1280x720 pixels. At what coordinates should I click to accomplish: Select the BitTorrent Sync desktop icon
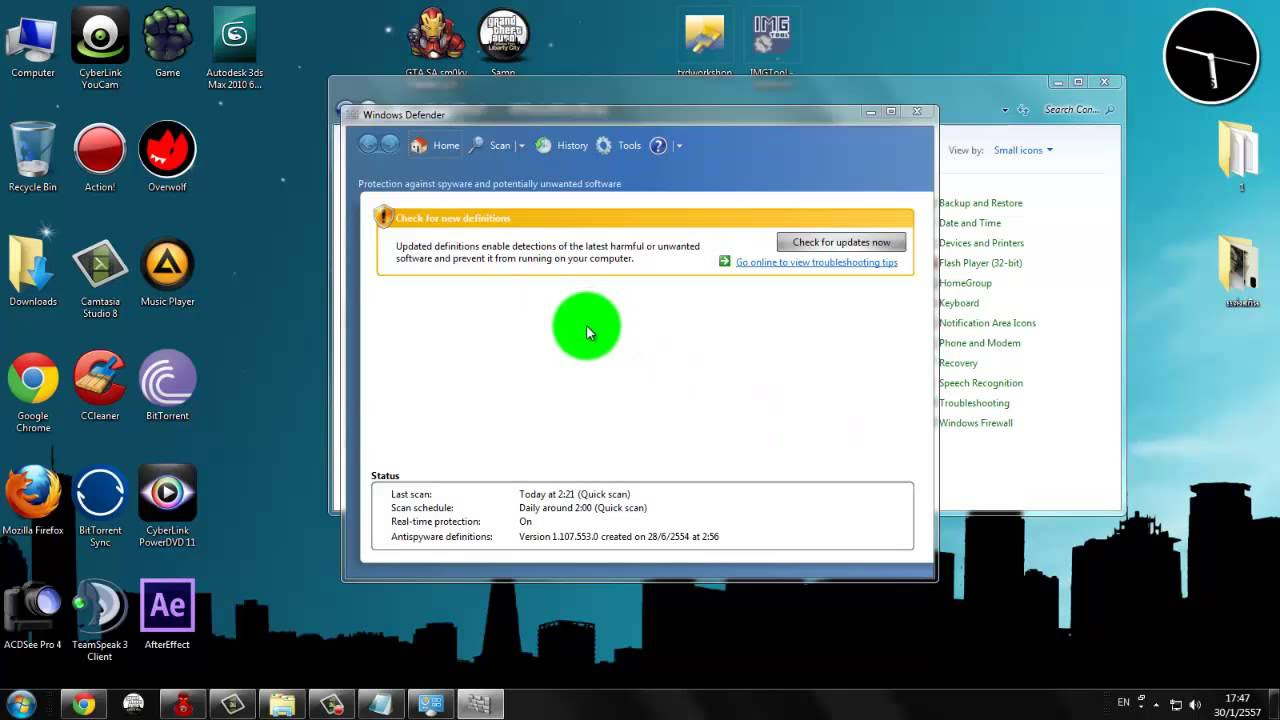point(100,506)
